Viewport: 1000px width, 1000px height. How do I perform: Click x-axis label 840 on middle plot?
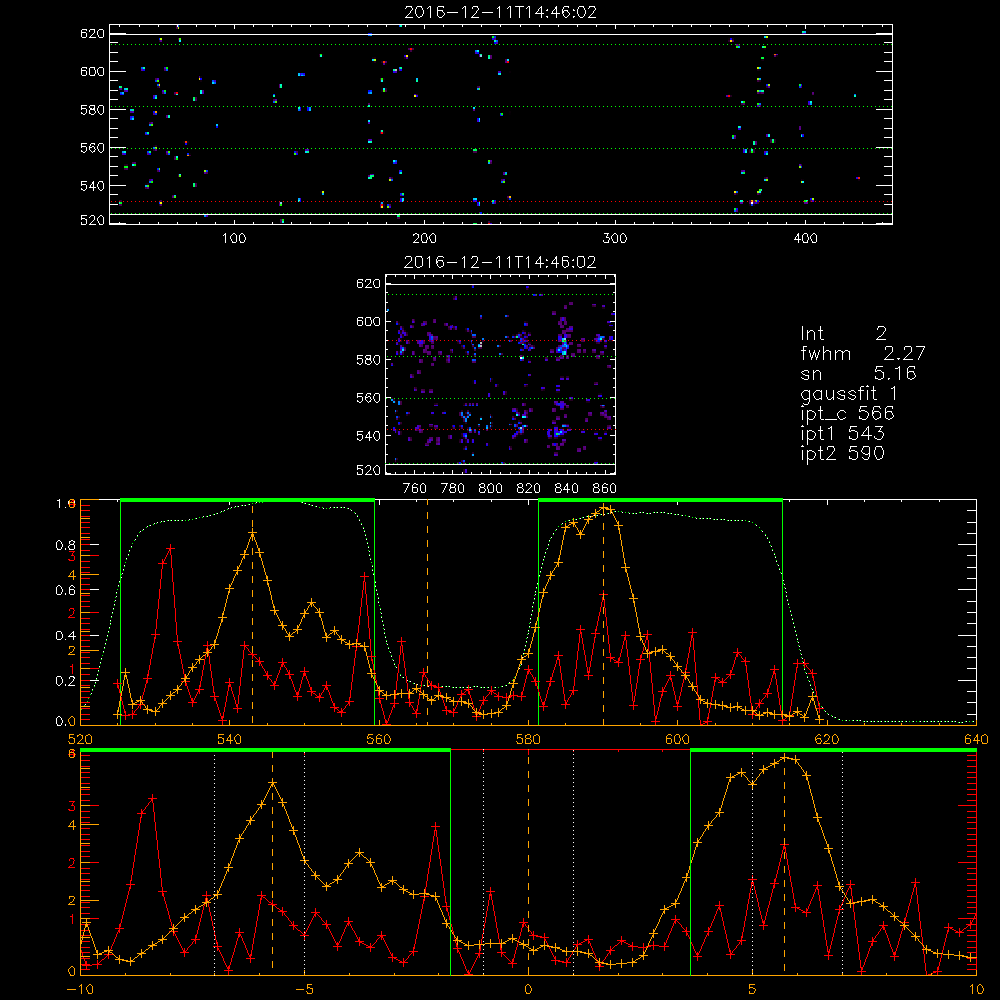[566, 489]
